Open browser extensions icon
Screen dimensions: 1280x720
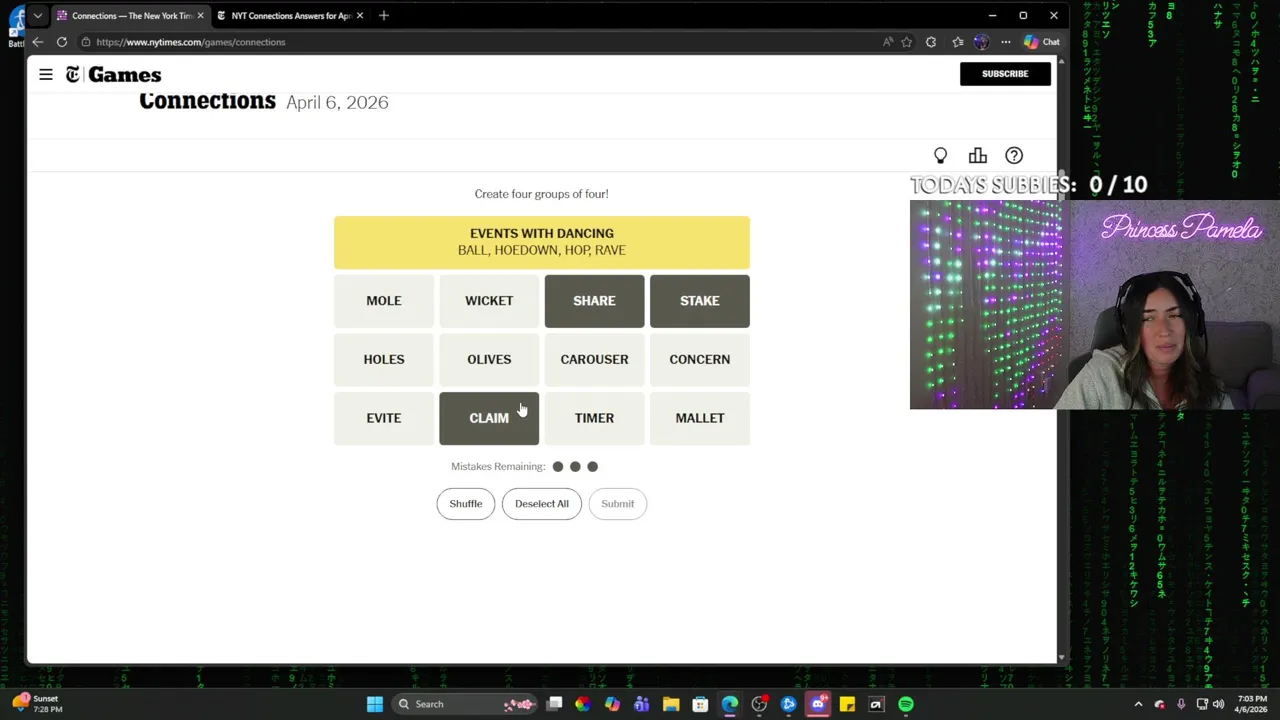coord(931,42)
